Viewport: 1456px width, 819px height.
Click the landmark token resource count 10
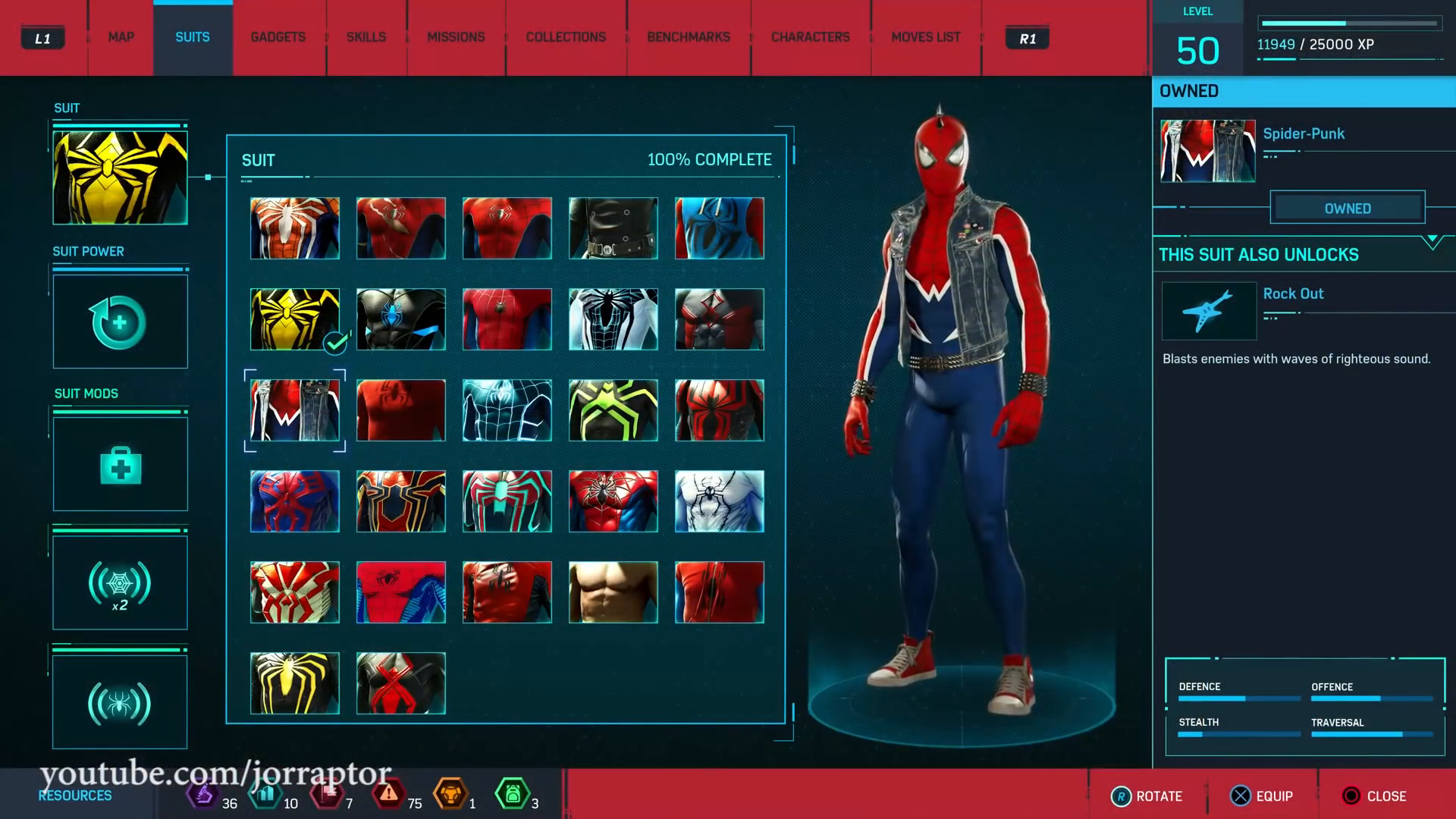click(x=290, y=804)
